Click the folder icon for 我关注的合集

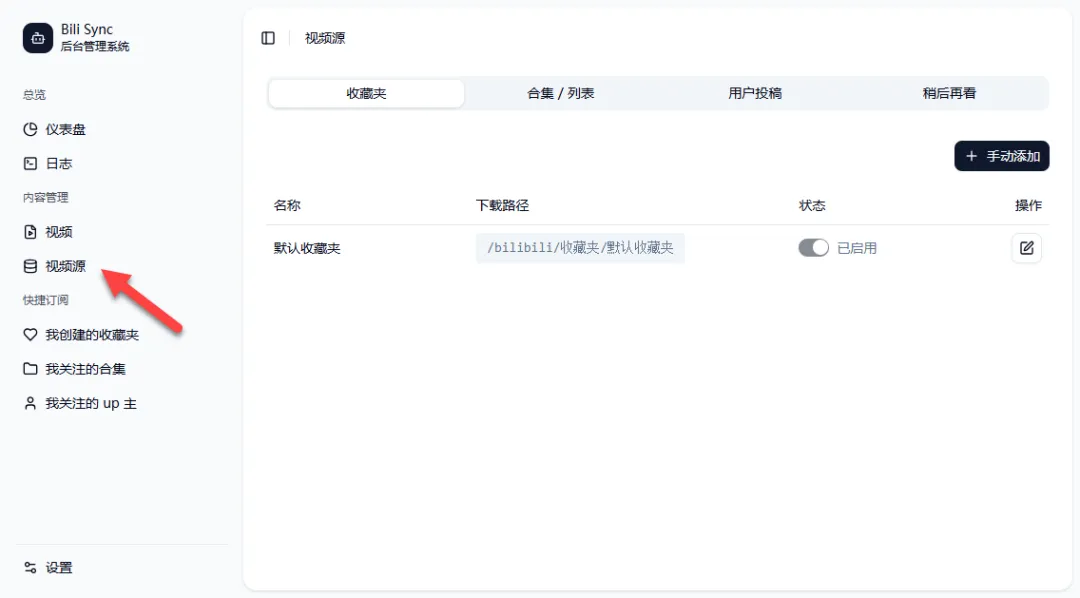tap(30, 369)
